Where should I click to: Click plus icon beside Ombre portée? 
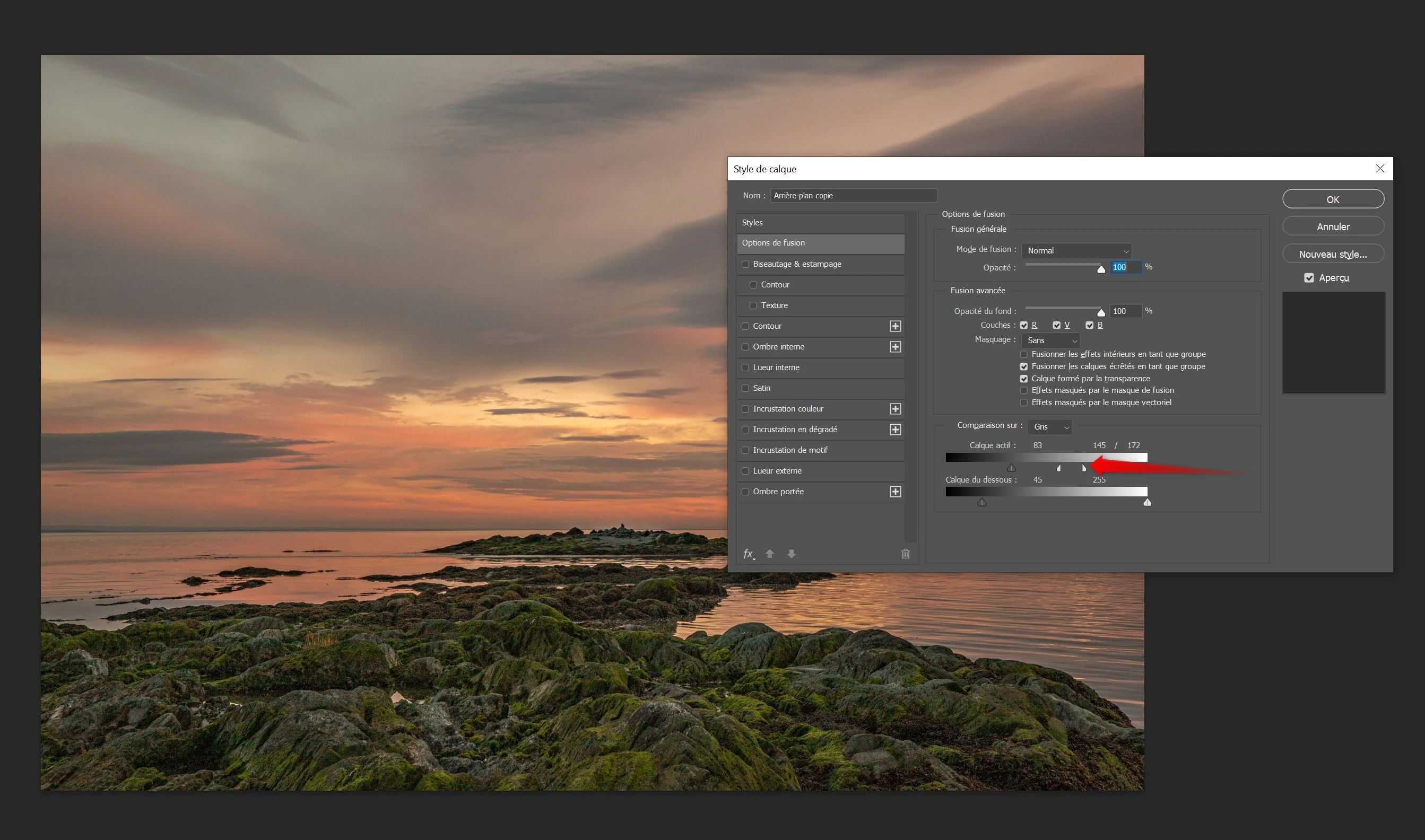[895, 491]
